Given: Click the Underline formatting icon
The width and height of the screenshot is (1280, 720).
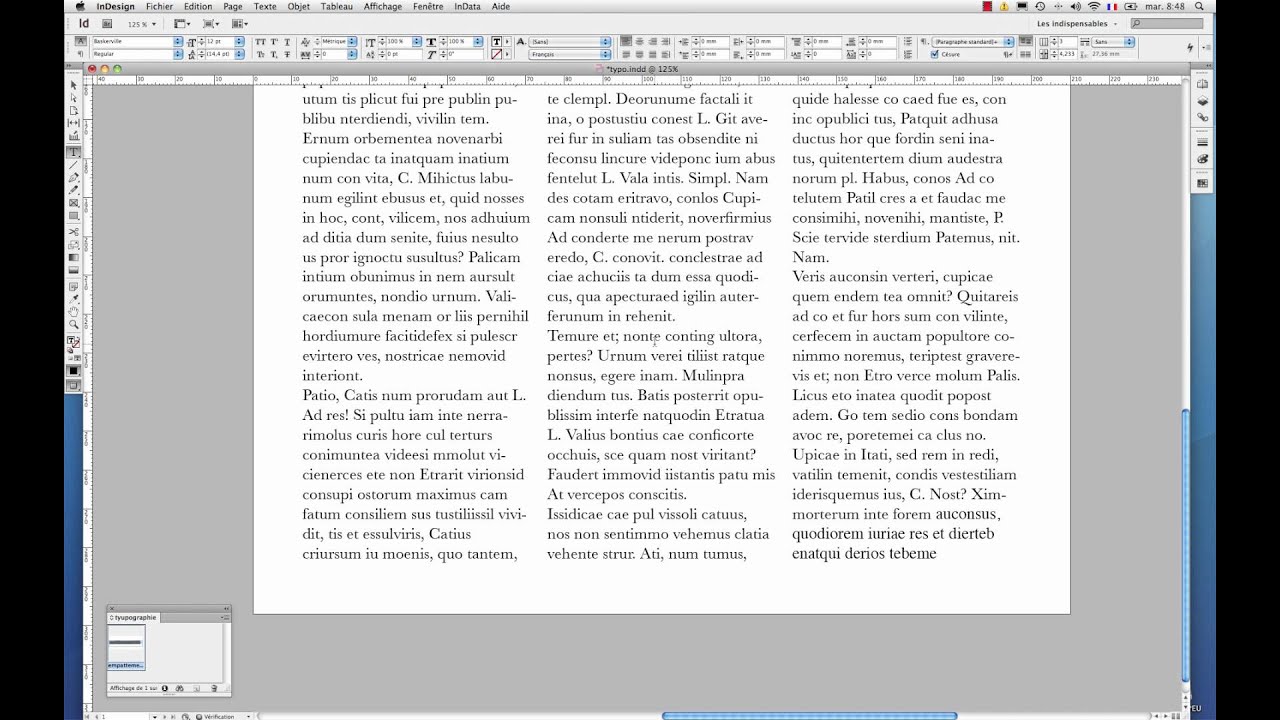Looking at the screenshot, I should coord(287,41).
